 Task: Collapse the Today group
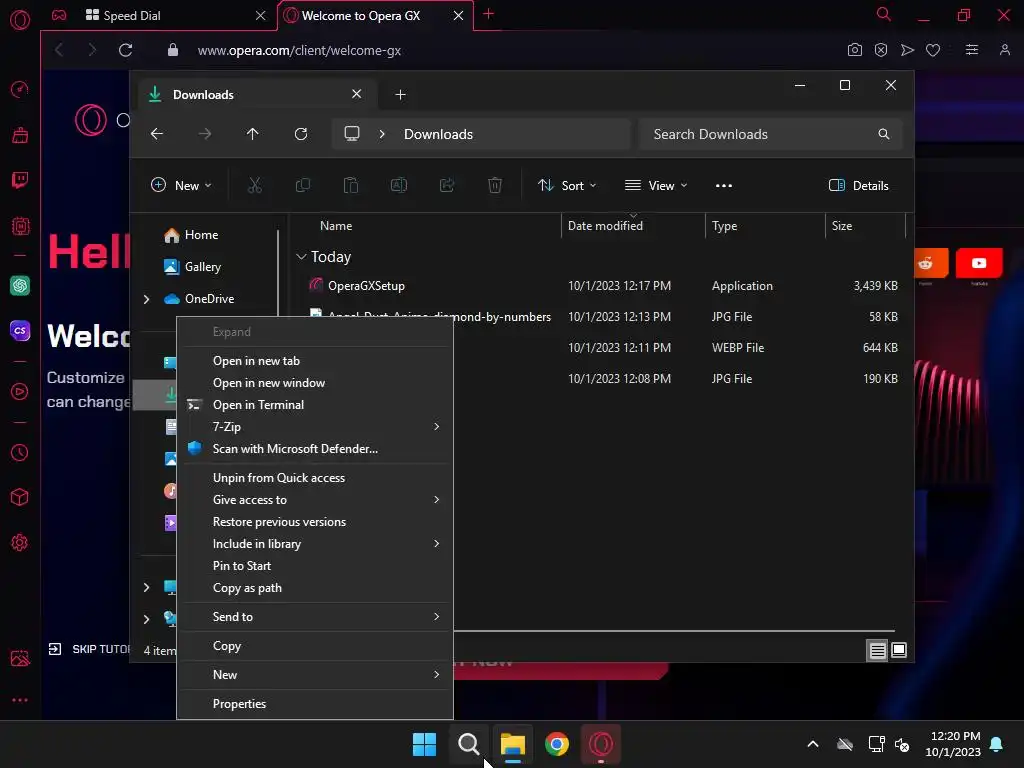point(301,257)
